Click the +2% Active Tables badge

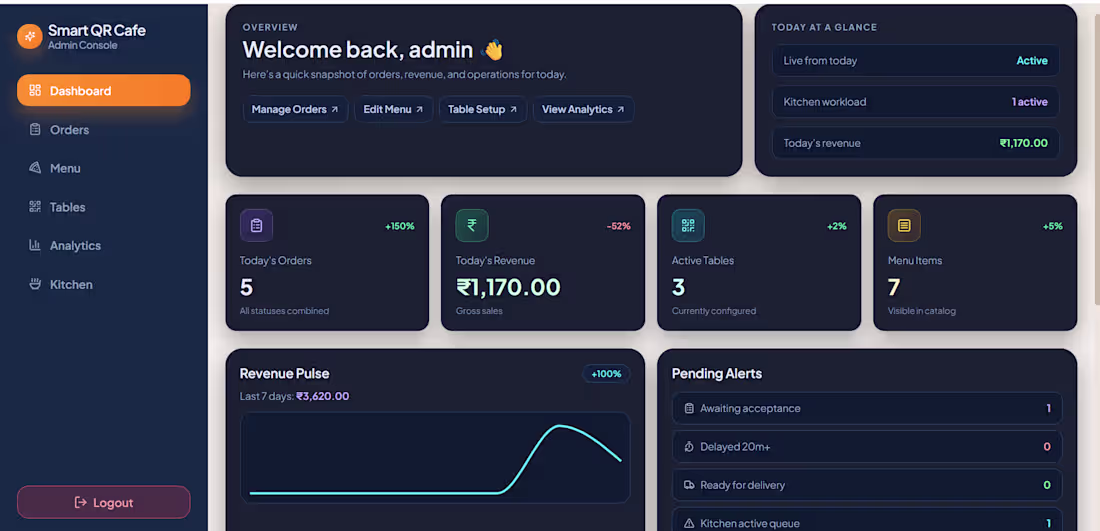[x=837, y=226]
